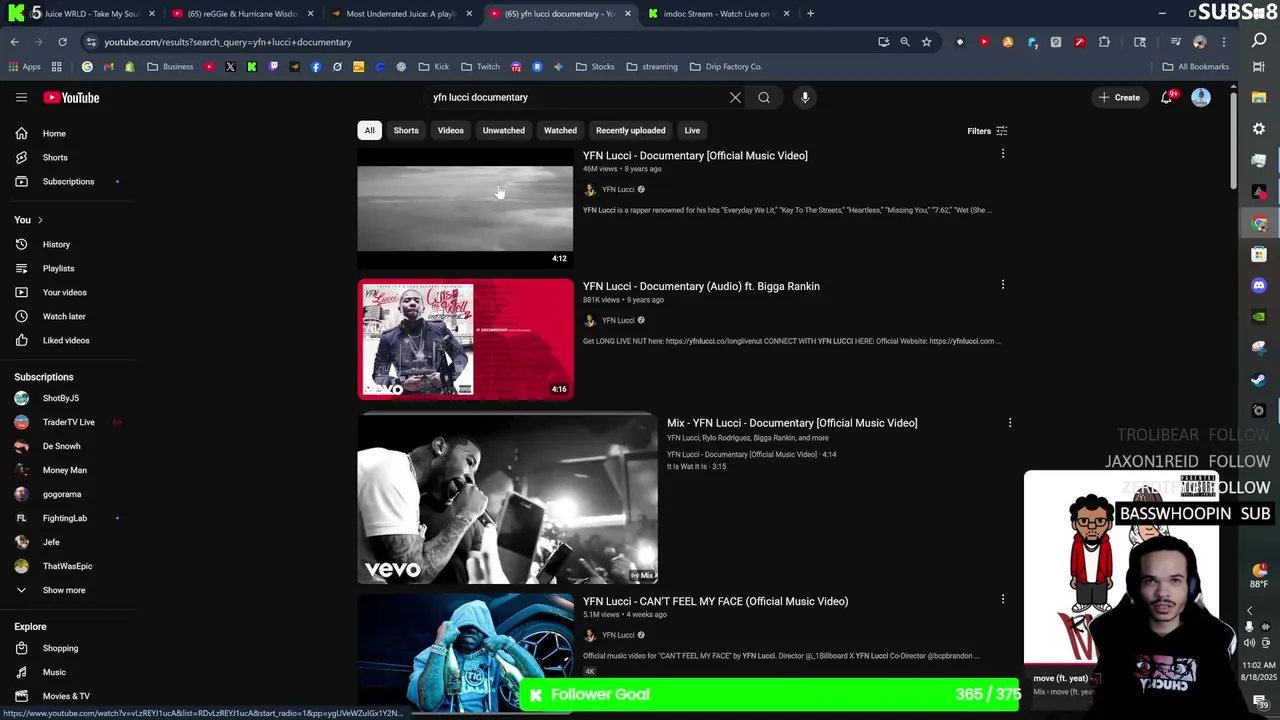1280x720 pixels.
Task: Select the Recently uploaded filter chip
Action: pos(630,130)
